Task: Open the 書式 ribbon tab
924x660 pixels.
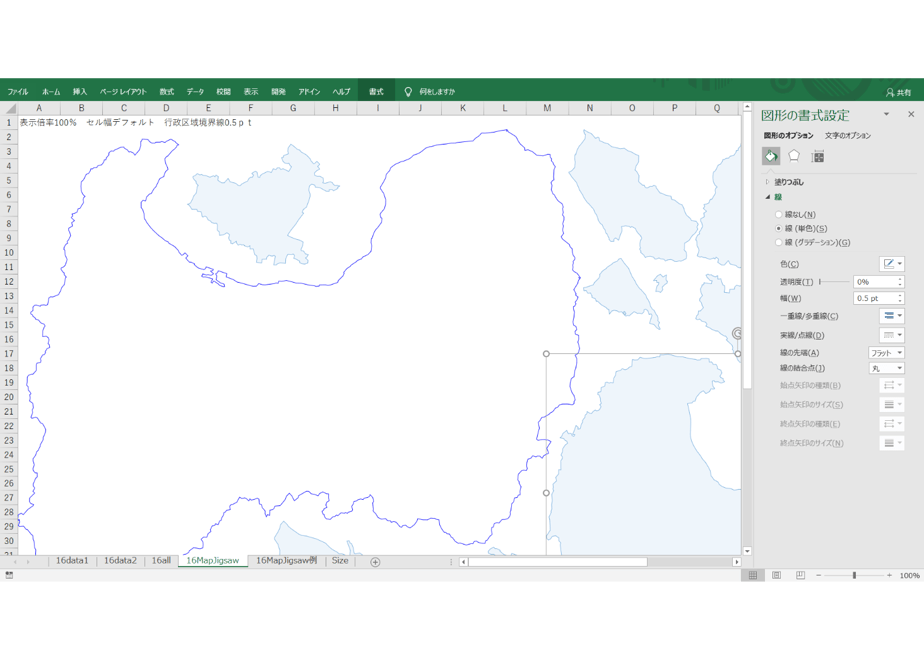Action: coord(376,91)
